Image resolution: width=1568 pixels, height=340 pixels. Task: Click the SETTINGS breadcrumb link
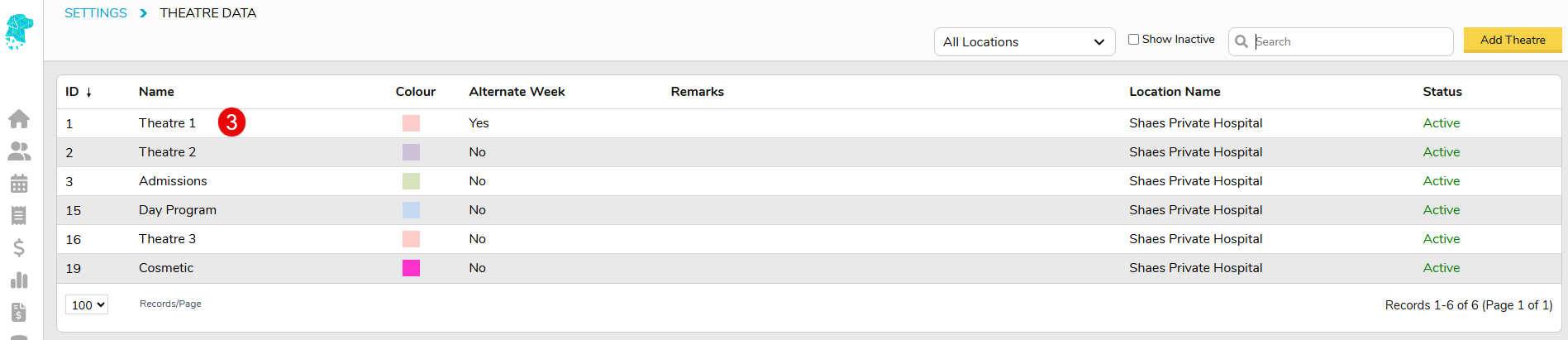coord(96,13)
